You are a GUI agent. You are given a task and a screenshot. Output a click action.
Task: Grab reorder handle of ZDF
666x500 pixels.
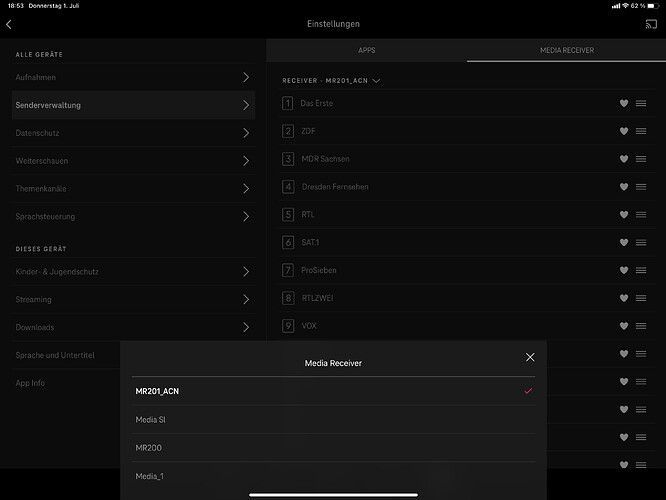click(641, 131)
